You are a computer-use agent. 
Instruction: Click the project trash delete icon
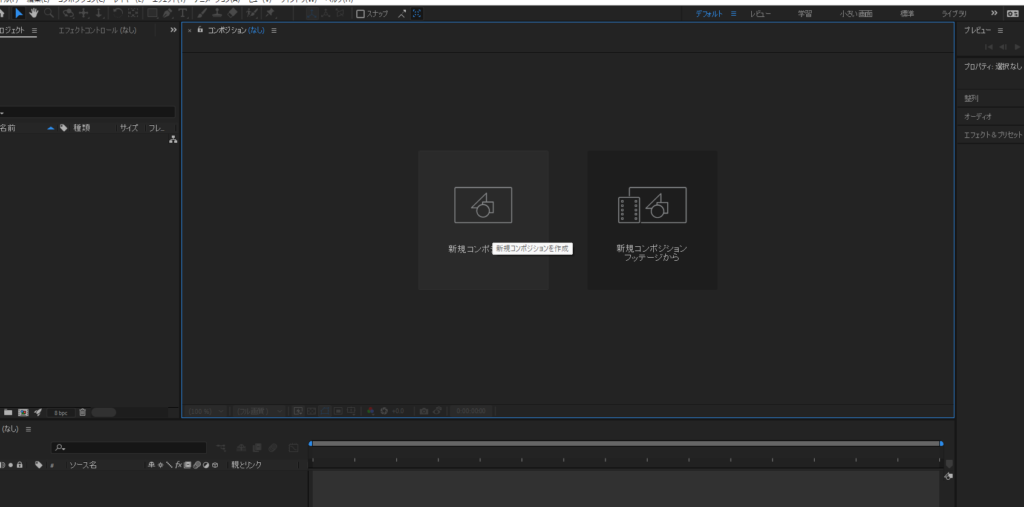pyautogui.click(x=83, y=412)
